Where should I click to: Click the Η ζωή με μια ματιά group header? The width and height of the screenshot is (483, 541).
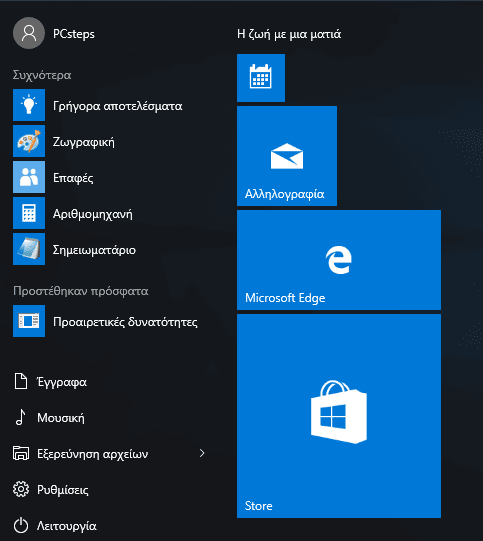[289, 34]
